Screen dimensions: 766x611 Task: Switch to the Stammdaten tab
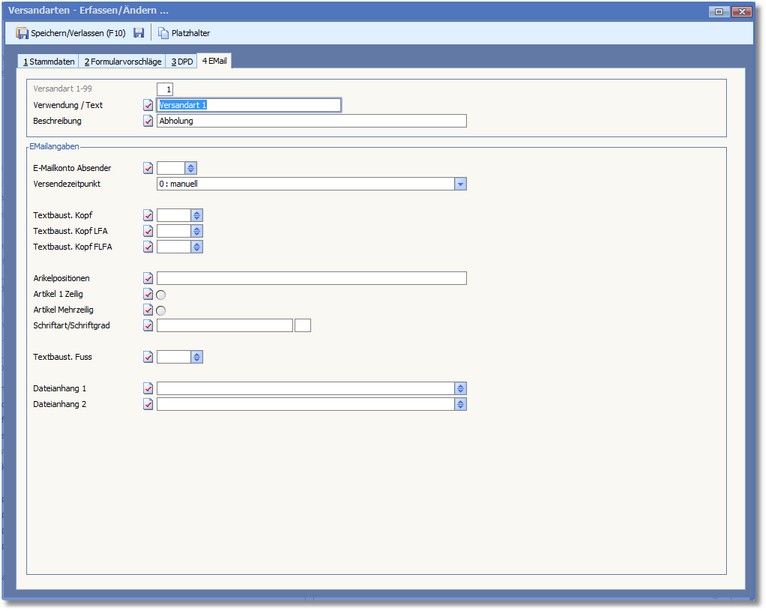[49, 61]
